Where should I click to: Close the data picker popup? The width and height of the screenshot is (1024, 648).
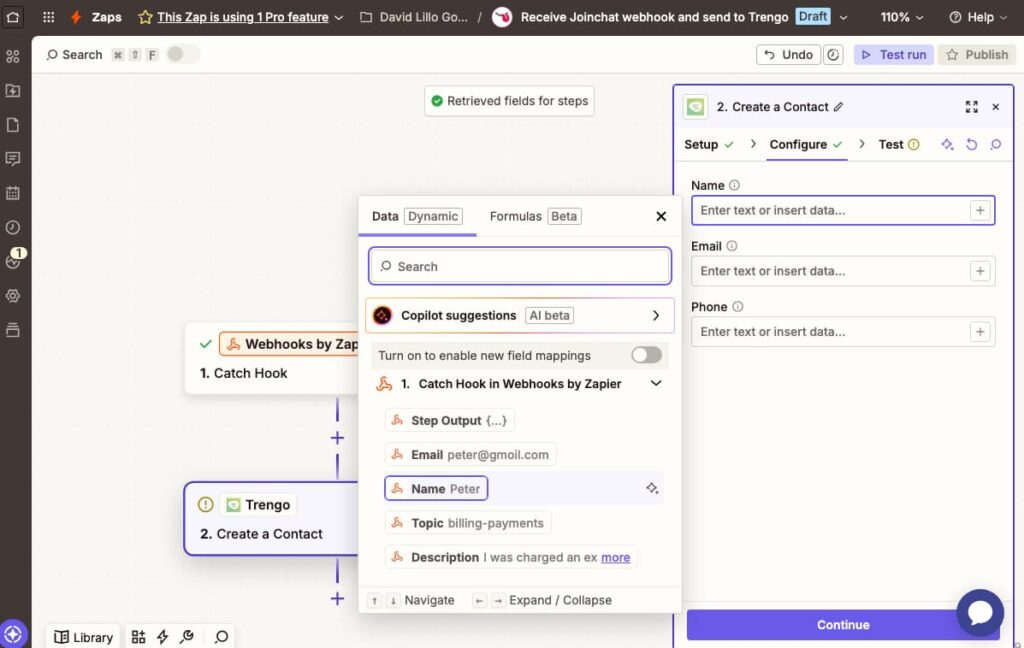point(661,216)
